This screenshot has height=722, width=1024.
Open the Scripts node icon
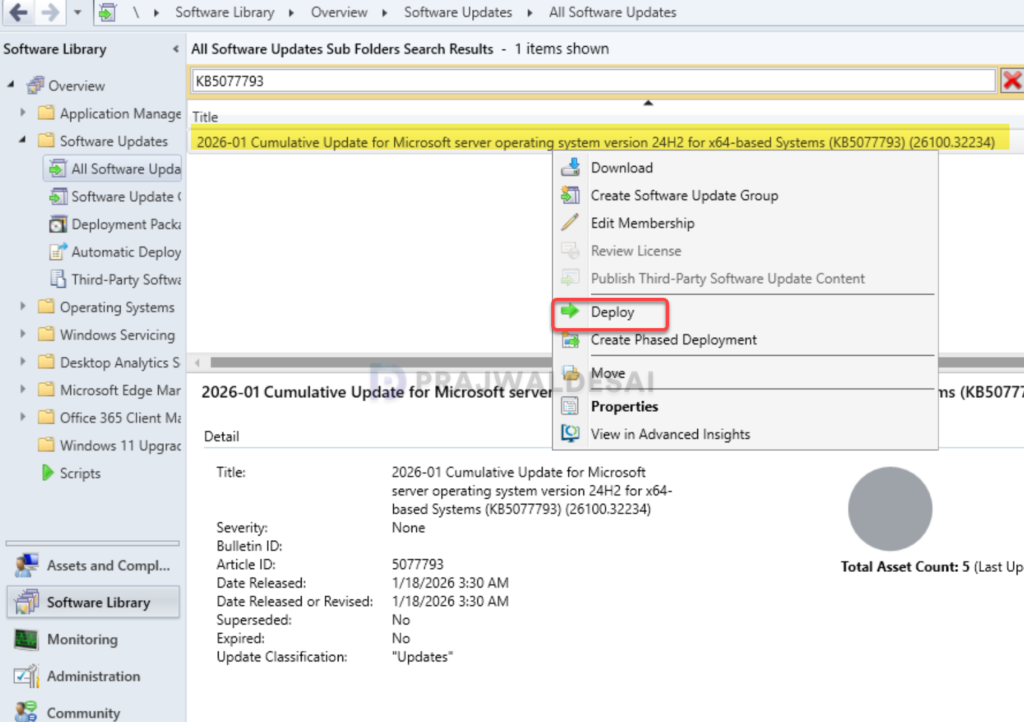(47, 472)
